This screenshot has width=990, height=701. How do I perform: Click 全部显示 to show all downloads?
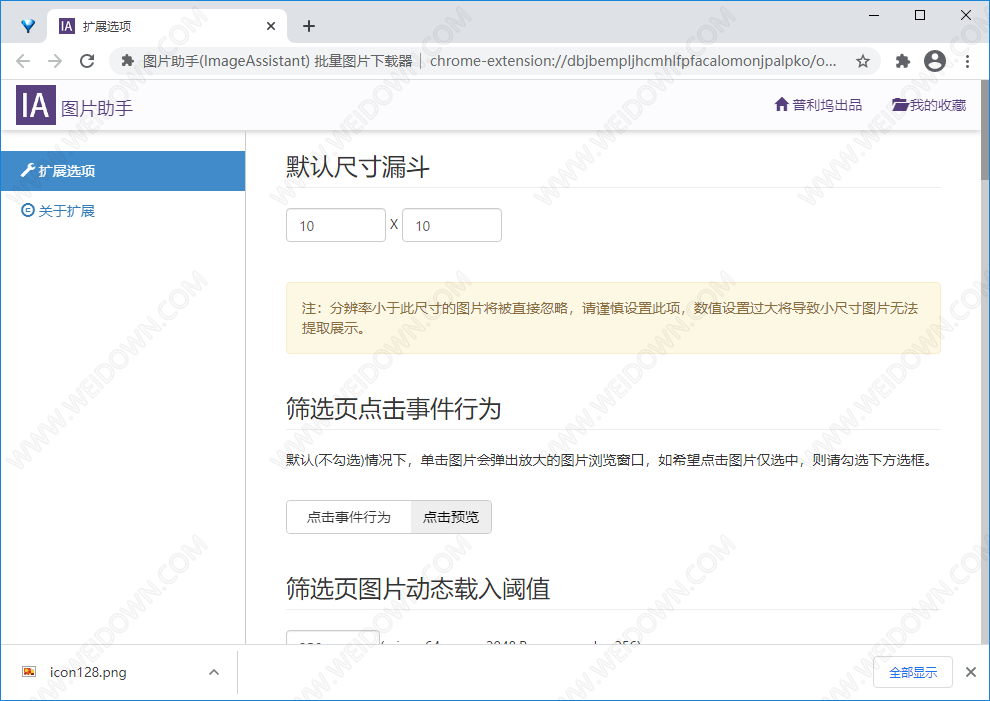pos(912,672)
